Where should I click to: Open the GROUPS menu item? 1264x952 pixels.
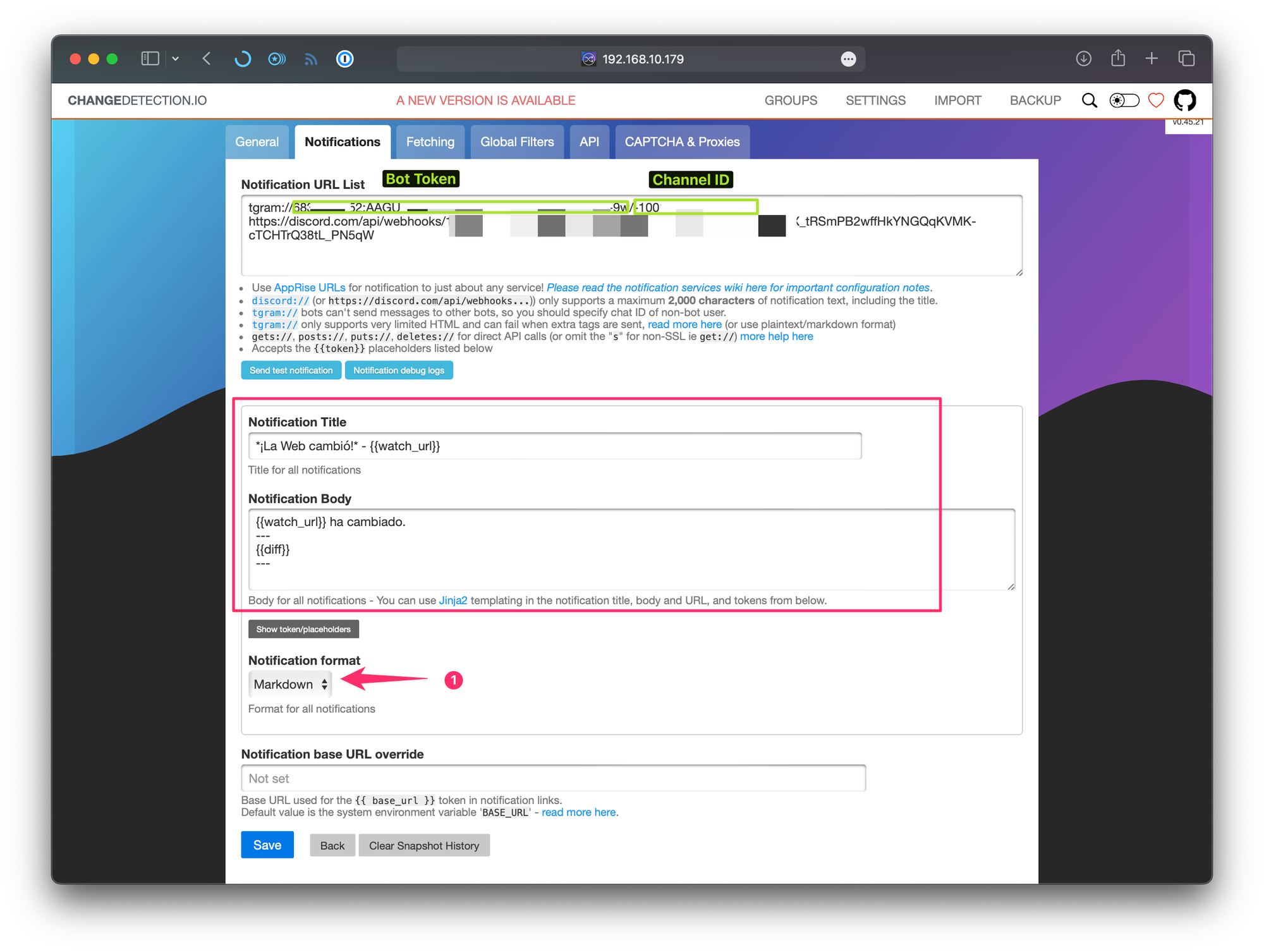pos(791,101)
